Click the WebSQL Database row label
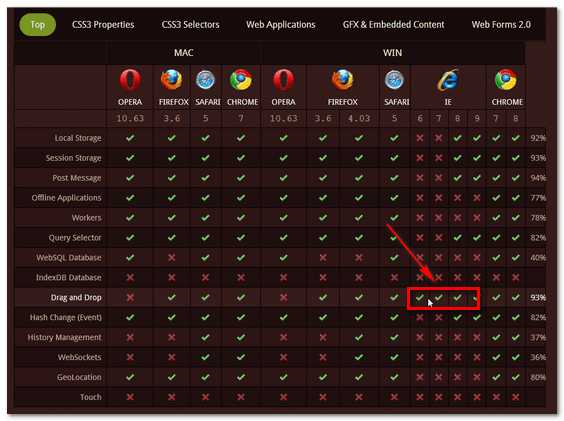The image size is (564, 421). (x=69, y=258)
